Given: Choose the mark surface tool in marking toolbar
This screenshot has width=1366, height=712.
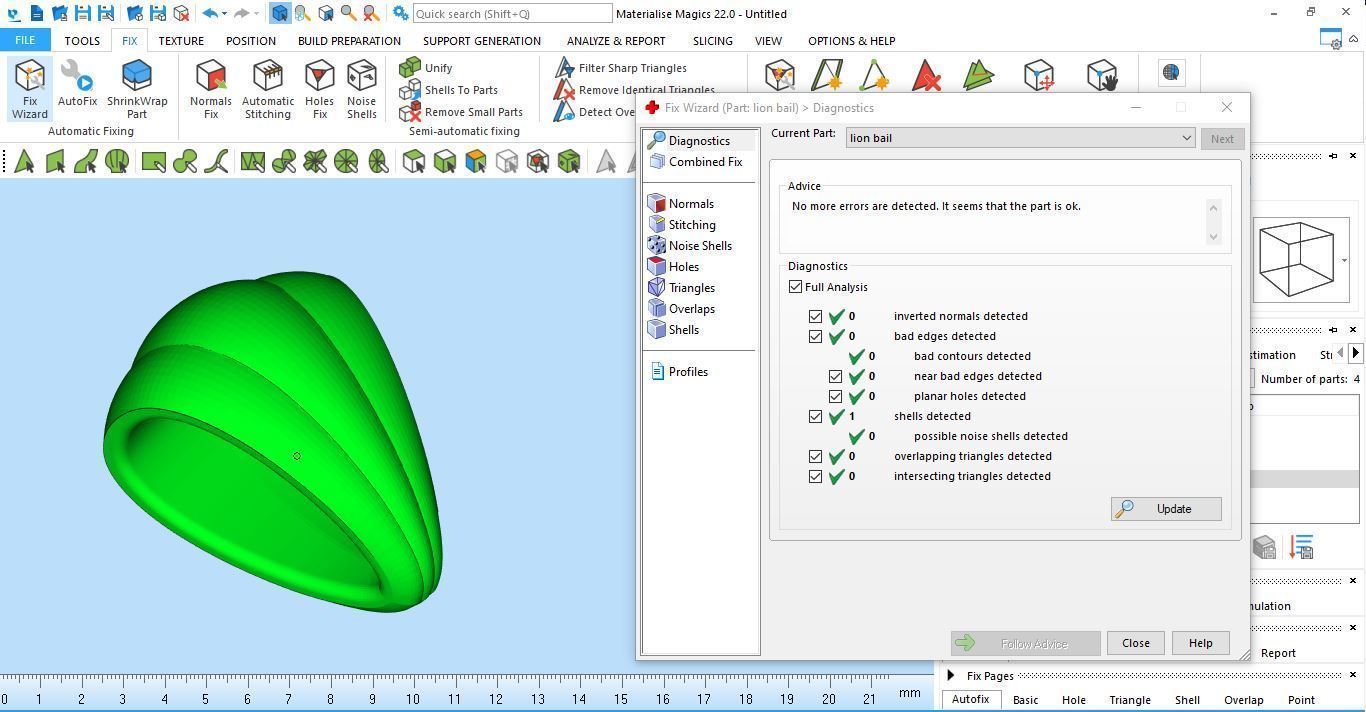Looking at the screenshot, I should 86,161.
